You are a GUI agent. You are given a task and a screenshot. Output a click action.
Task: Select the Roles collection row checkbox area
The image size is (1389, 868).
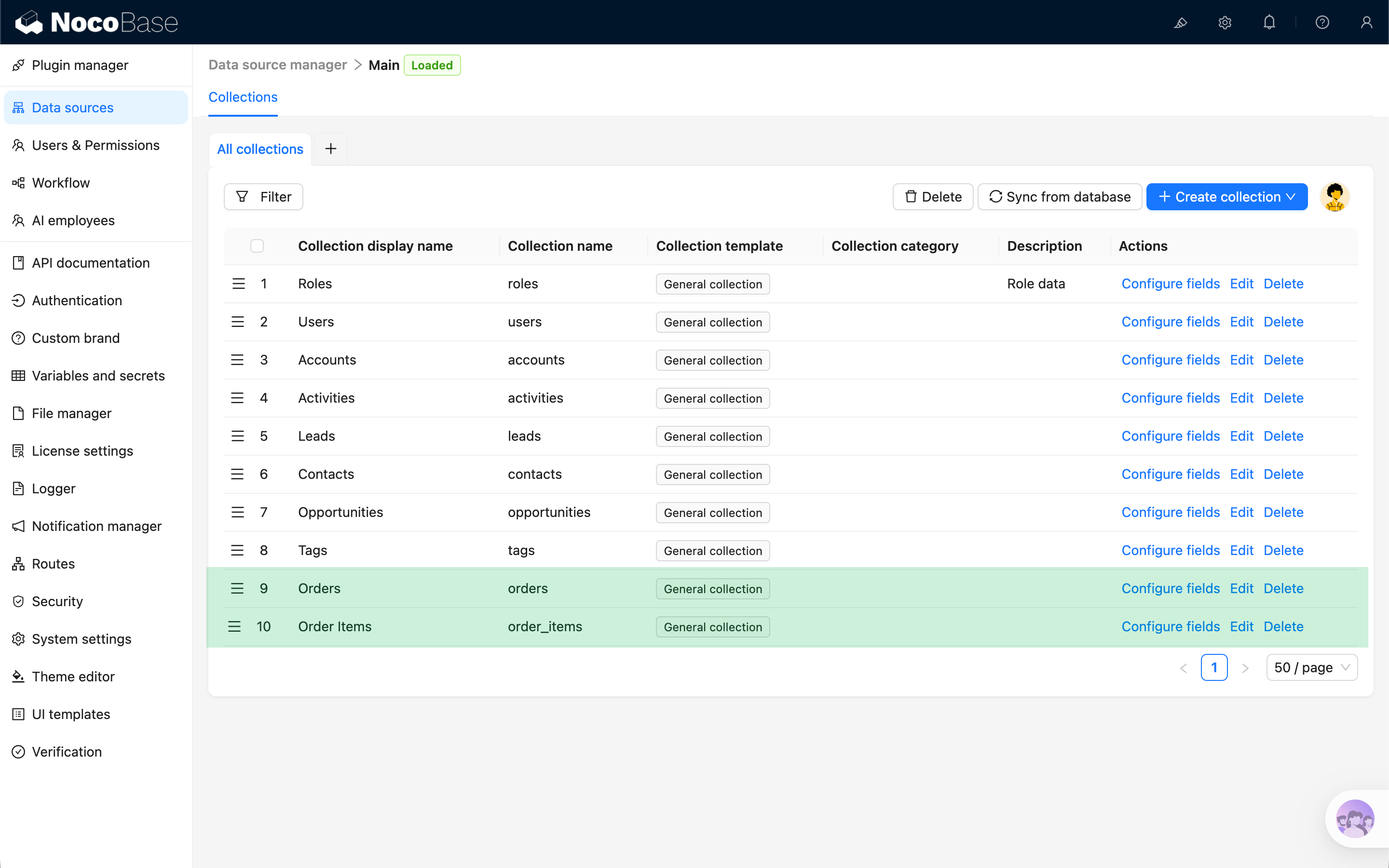click(257, 283)
